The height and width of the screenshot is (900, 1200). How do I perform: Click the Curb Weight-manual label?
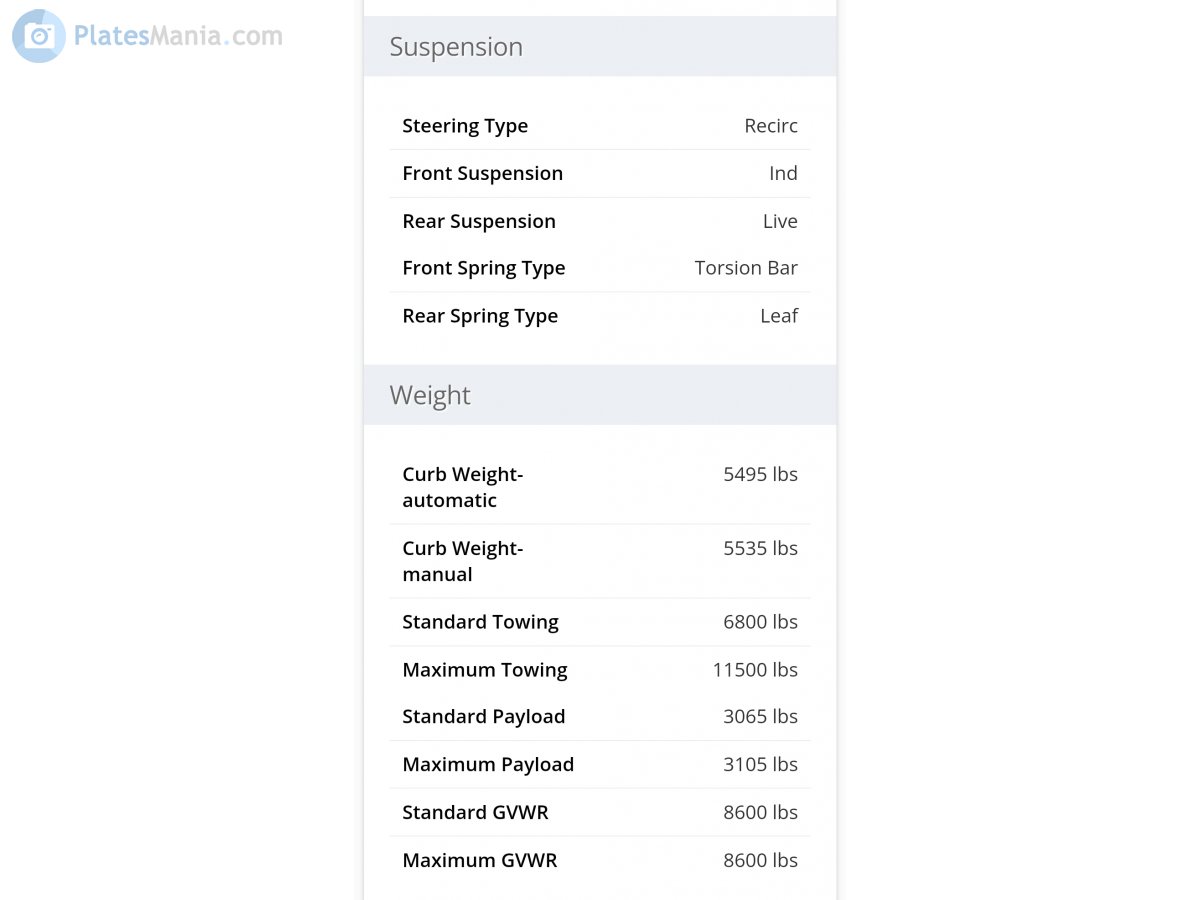462,561
